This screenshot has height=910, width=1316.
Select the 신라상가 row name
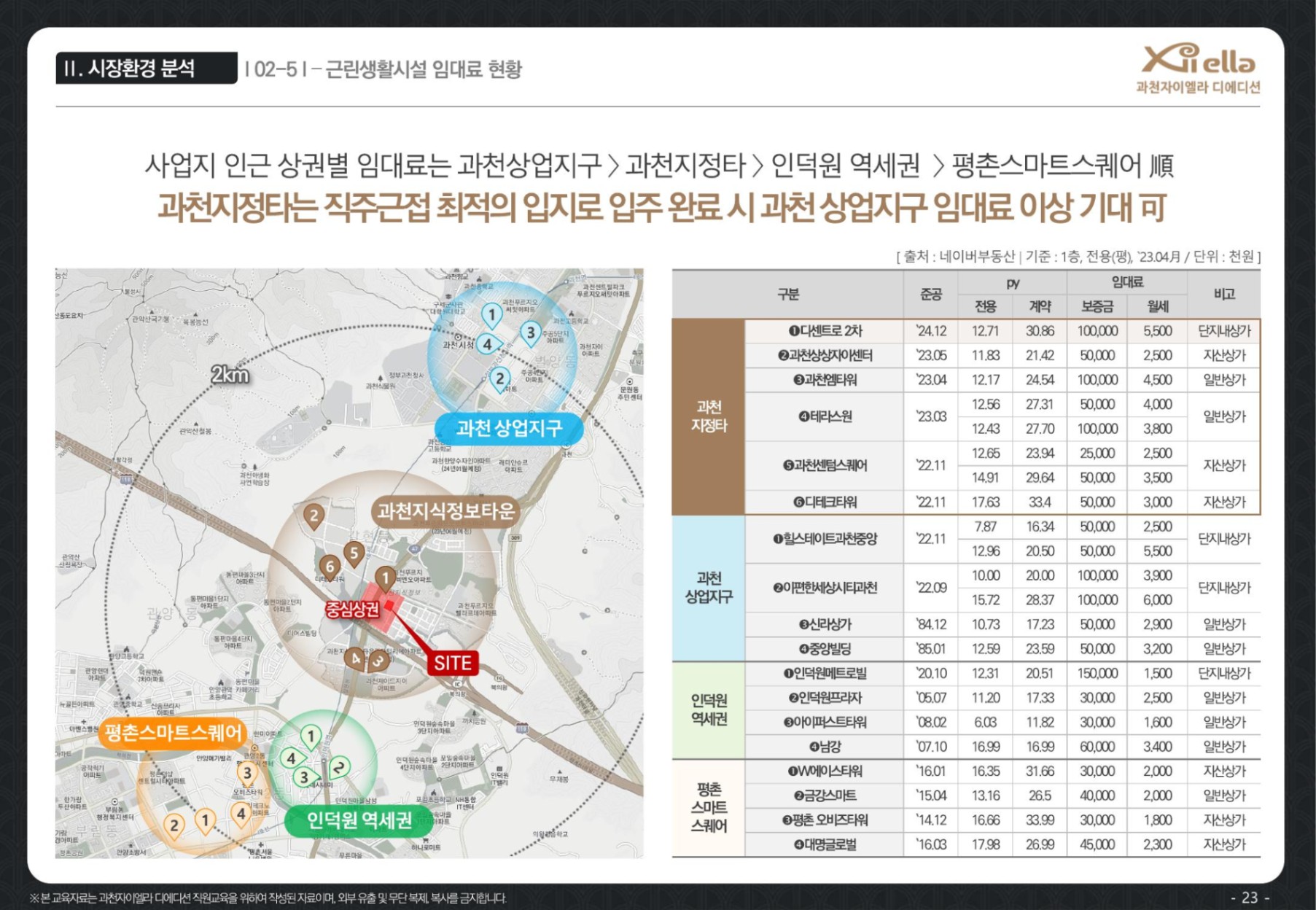point(825,625)
